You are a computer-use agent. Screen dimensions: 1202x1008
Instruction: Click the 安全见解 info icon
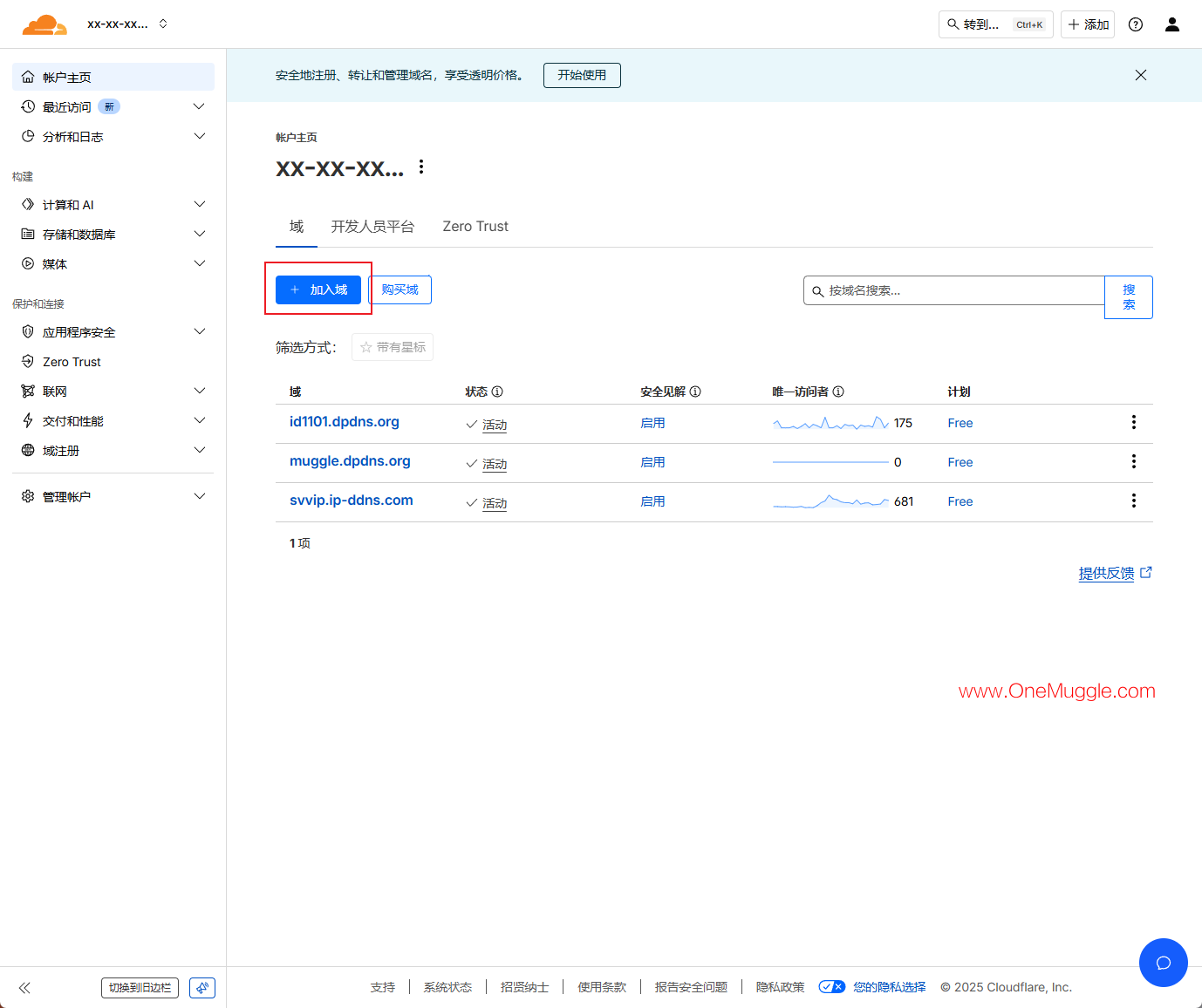pos(695,392)
